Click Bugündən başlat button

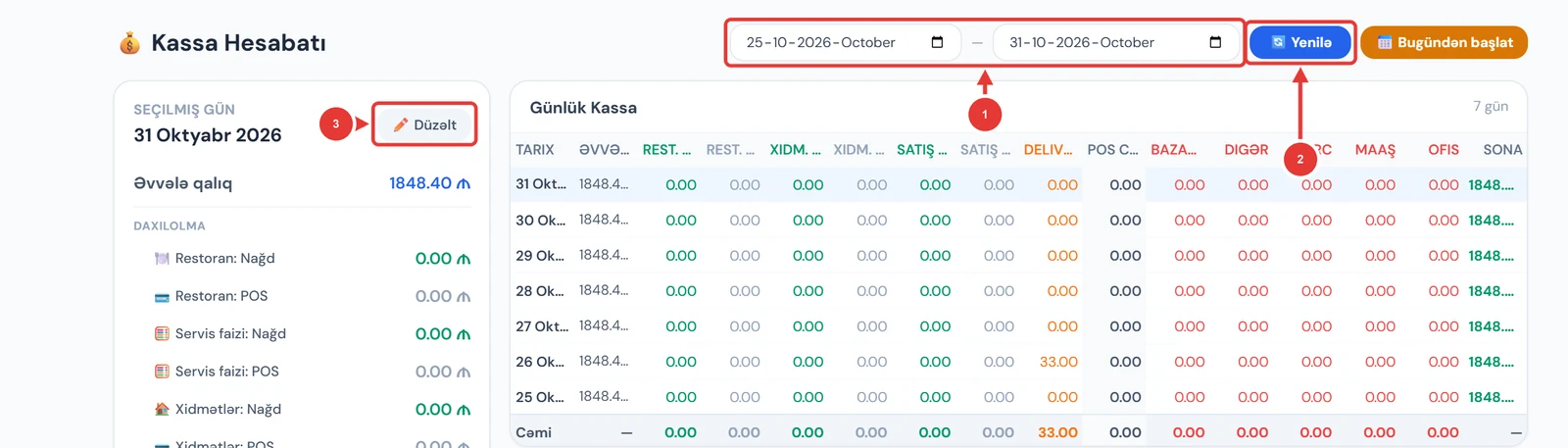pos(1444,42)
